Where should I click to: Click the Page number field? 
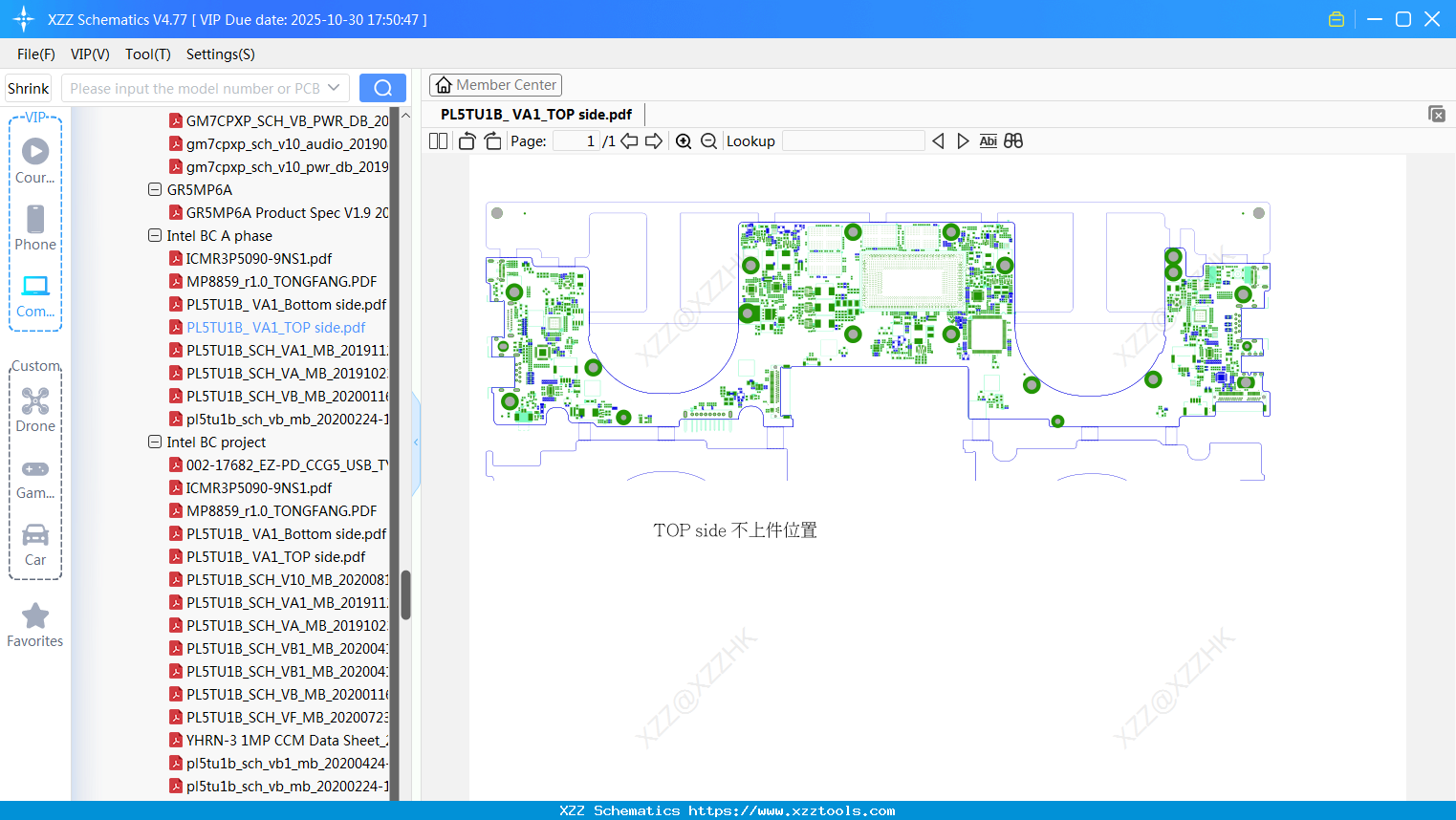(576, 141)
